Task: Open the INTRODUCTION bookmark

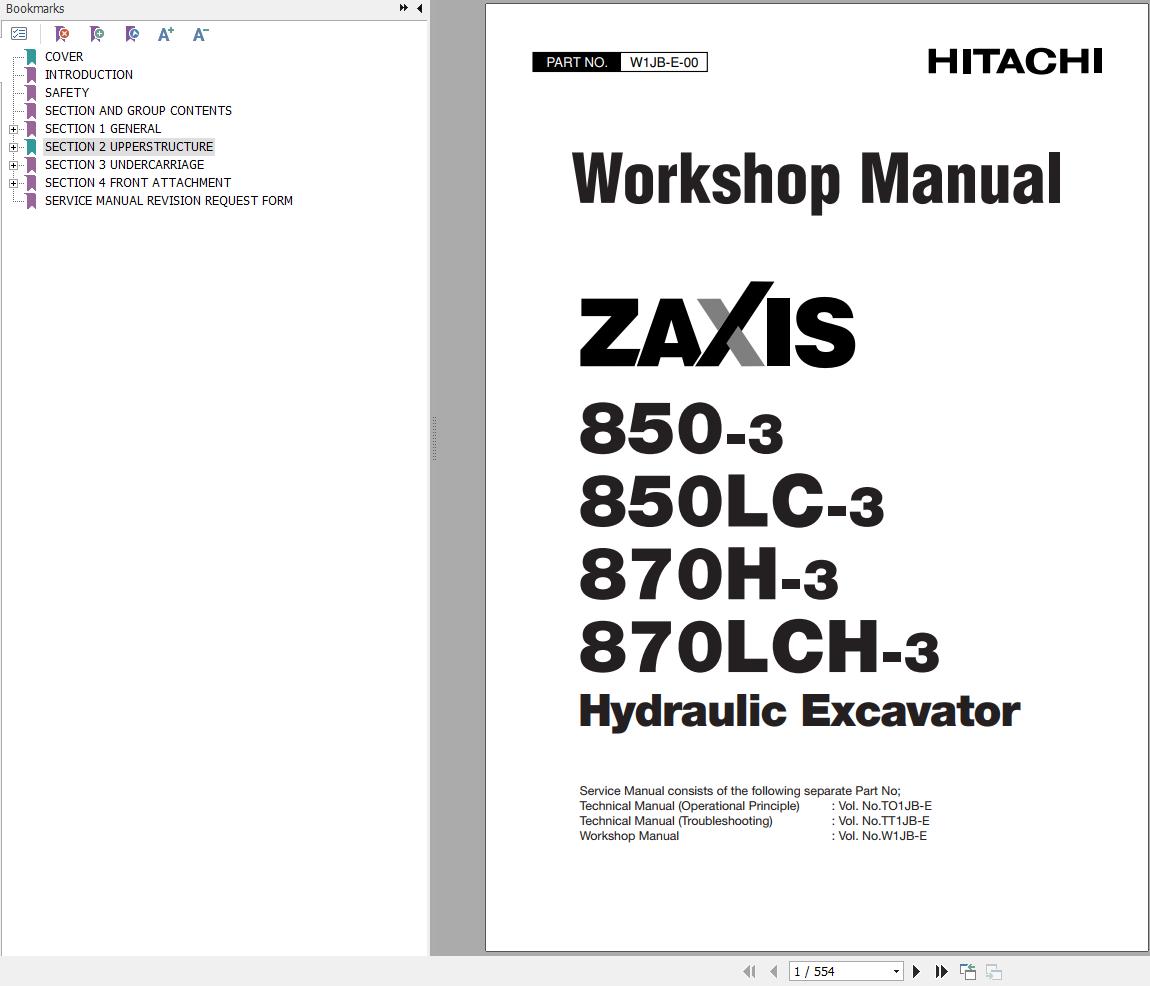Action: 89,75
